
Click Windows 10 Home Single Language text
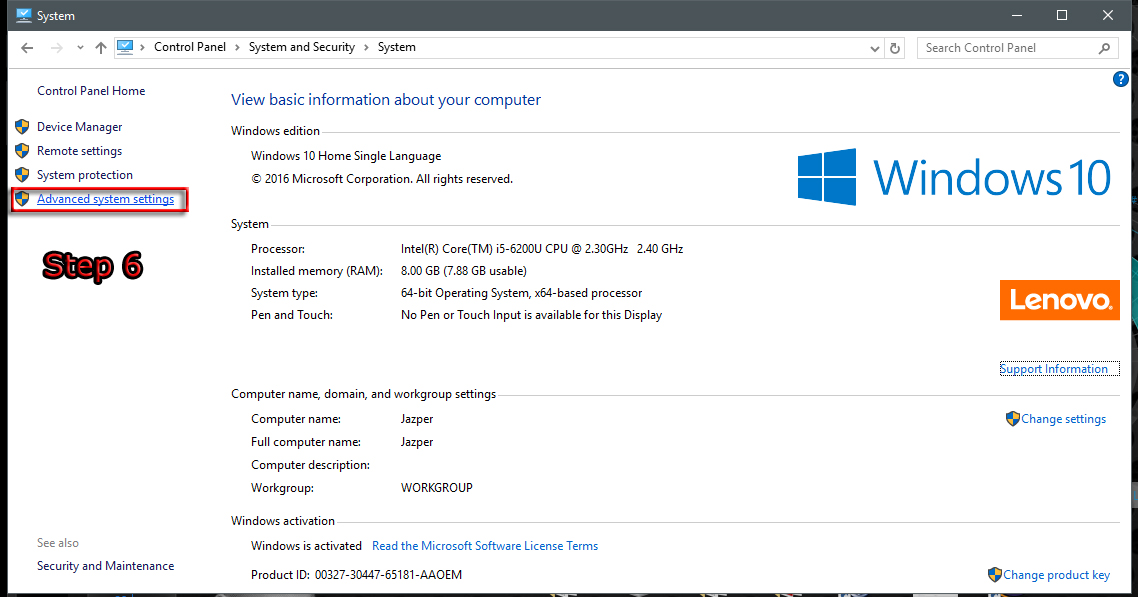pyautogui.click(x=346, y=156)
